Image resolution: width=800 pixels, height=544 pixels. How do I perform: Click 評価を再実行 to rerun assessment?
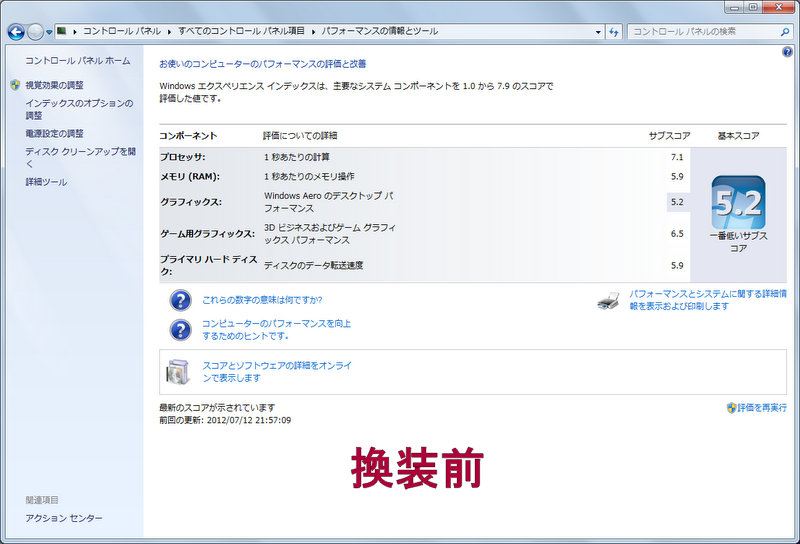coord(762,408)
